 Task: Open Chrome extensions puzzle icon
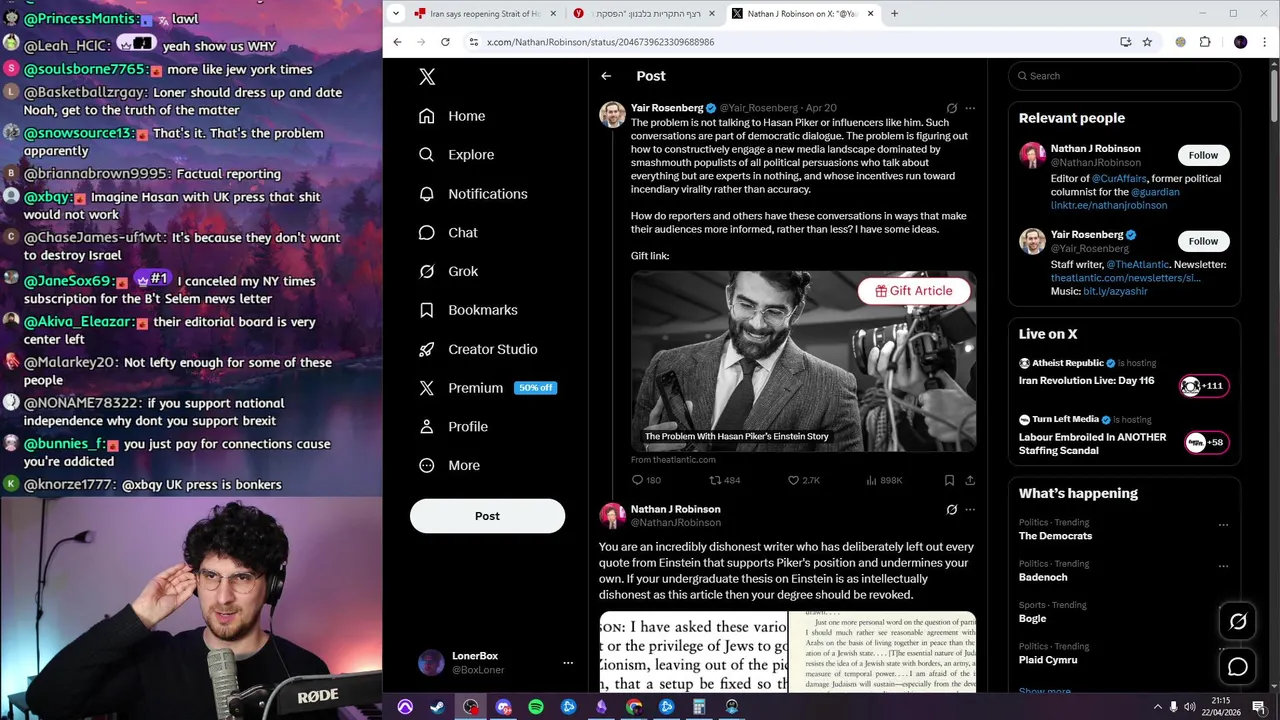pos(1205,42)
